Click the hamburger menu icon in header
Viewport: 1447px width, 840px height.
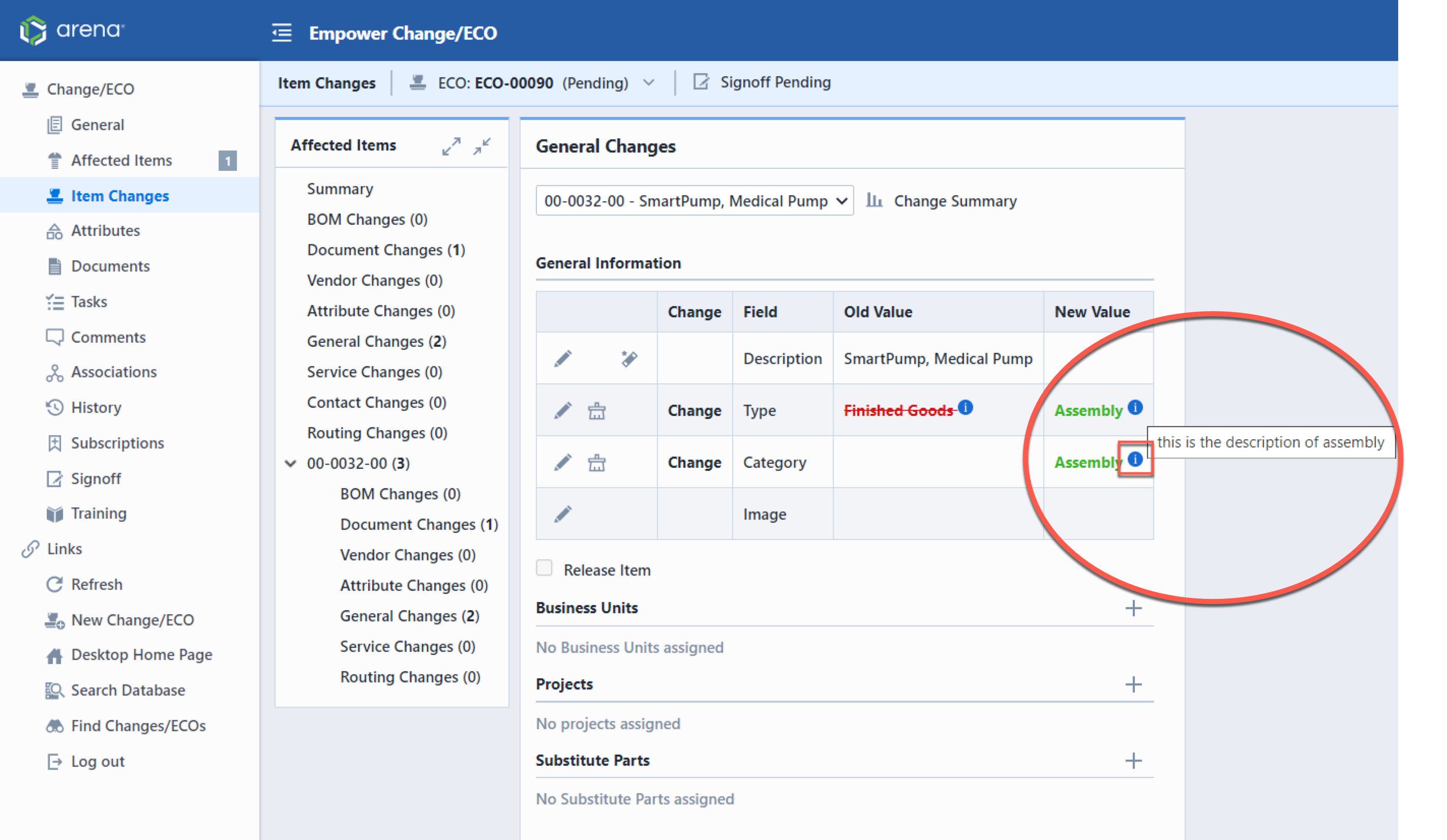281,33
